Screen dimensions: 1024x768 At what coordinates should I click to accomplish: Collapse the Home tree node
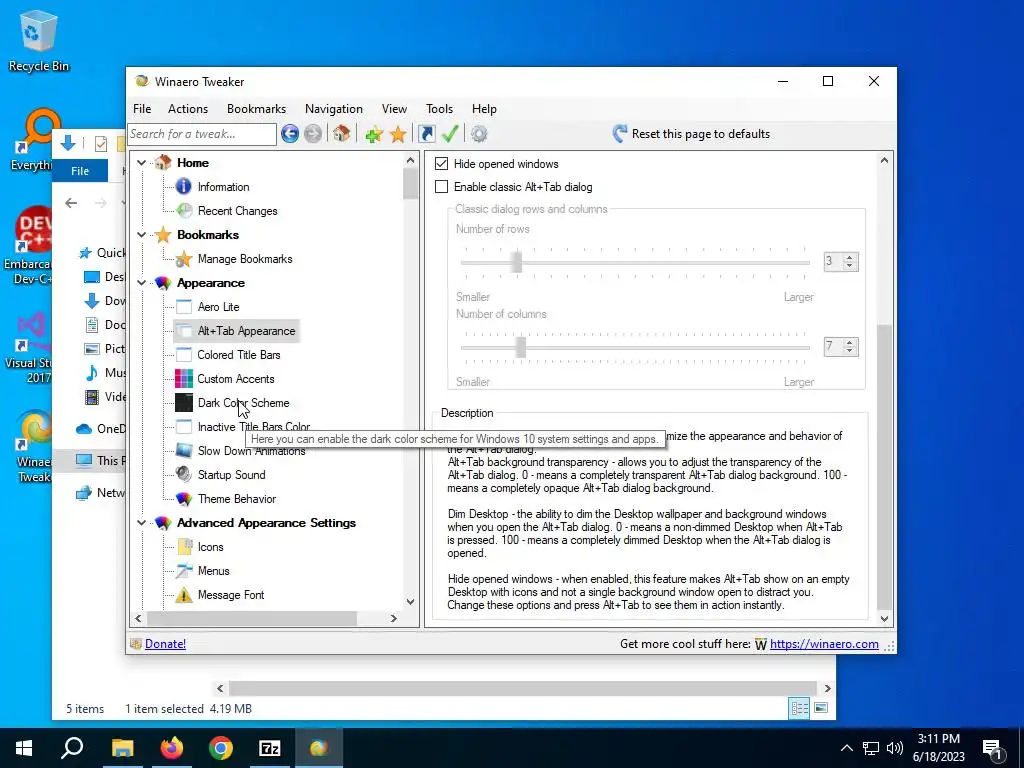pos(142,163)
